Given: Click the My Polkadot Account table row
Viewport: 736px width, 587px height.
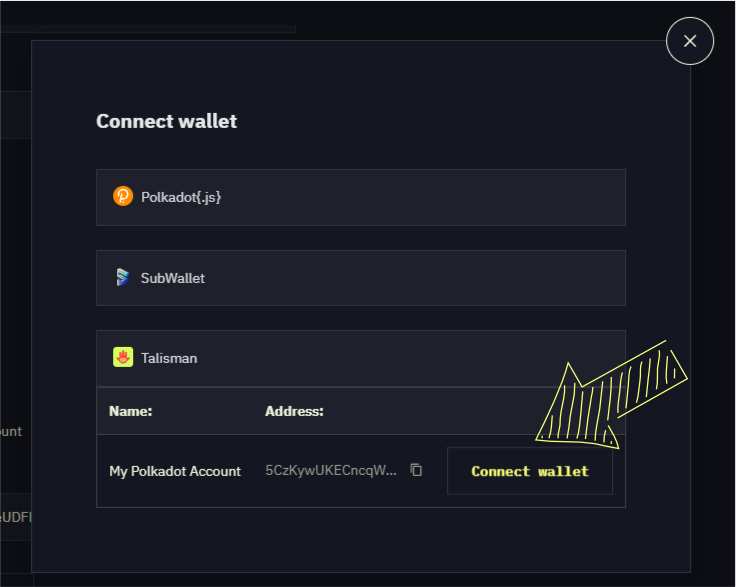Looking at the screenshot, I should pyautogui.click(x=361, y=471).
